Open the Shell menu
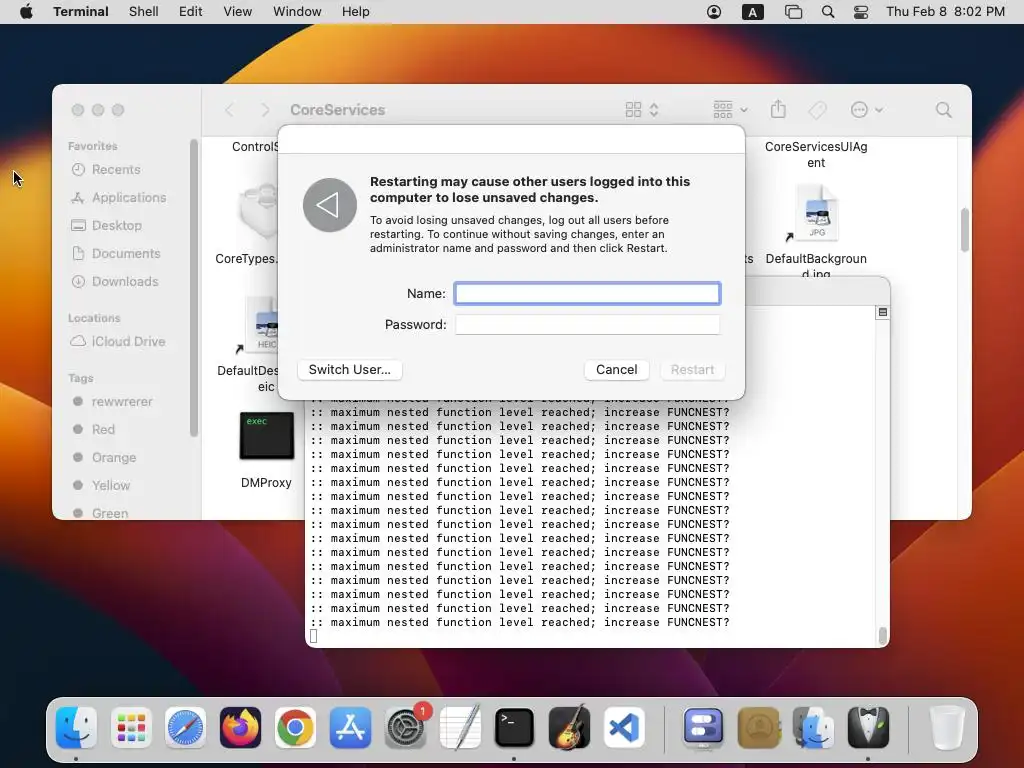The height and width of the screenshot is (768, 1024). (x=144, y=12)
